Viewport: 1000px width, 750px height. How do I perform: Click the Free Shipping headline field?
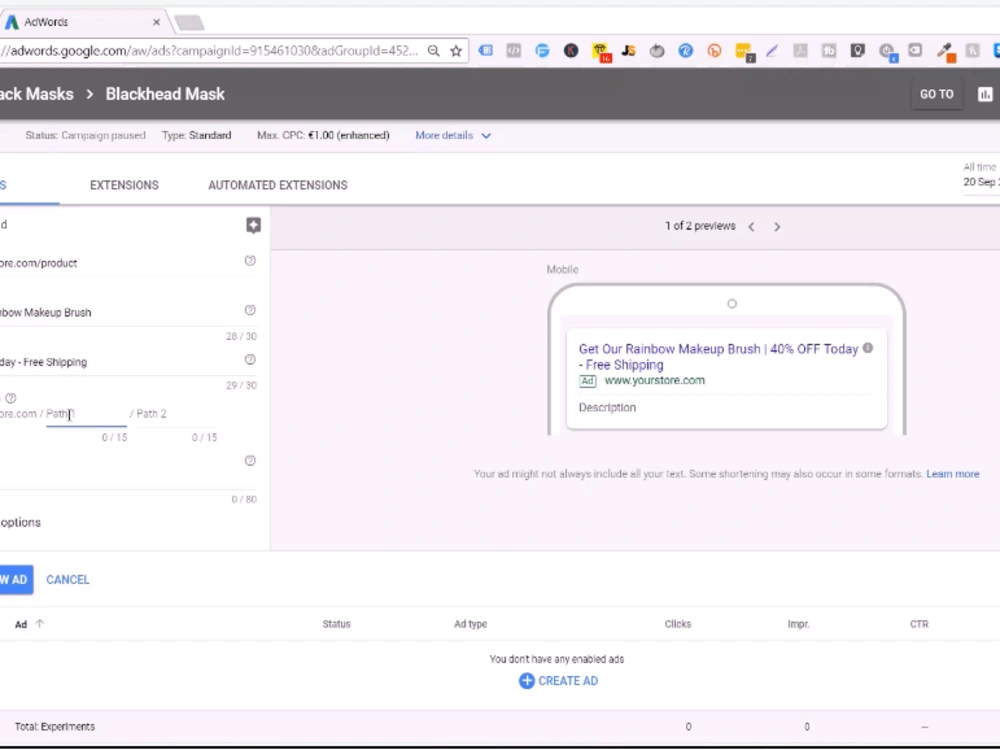click(121, 362)
